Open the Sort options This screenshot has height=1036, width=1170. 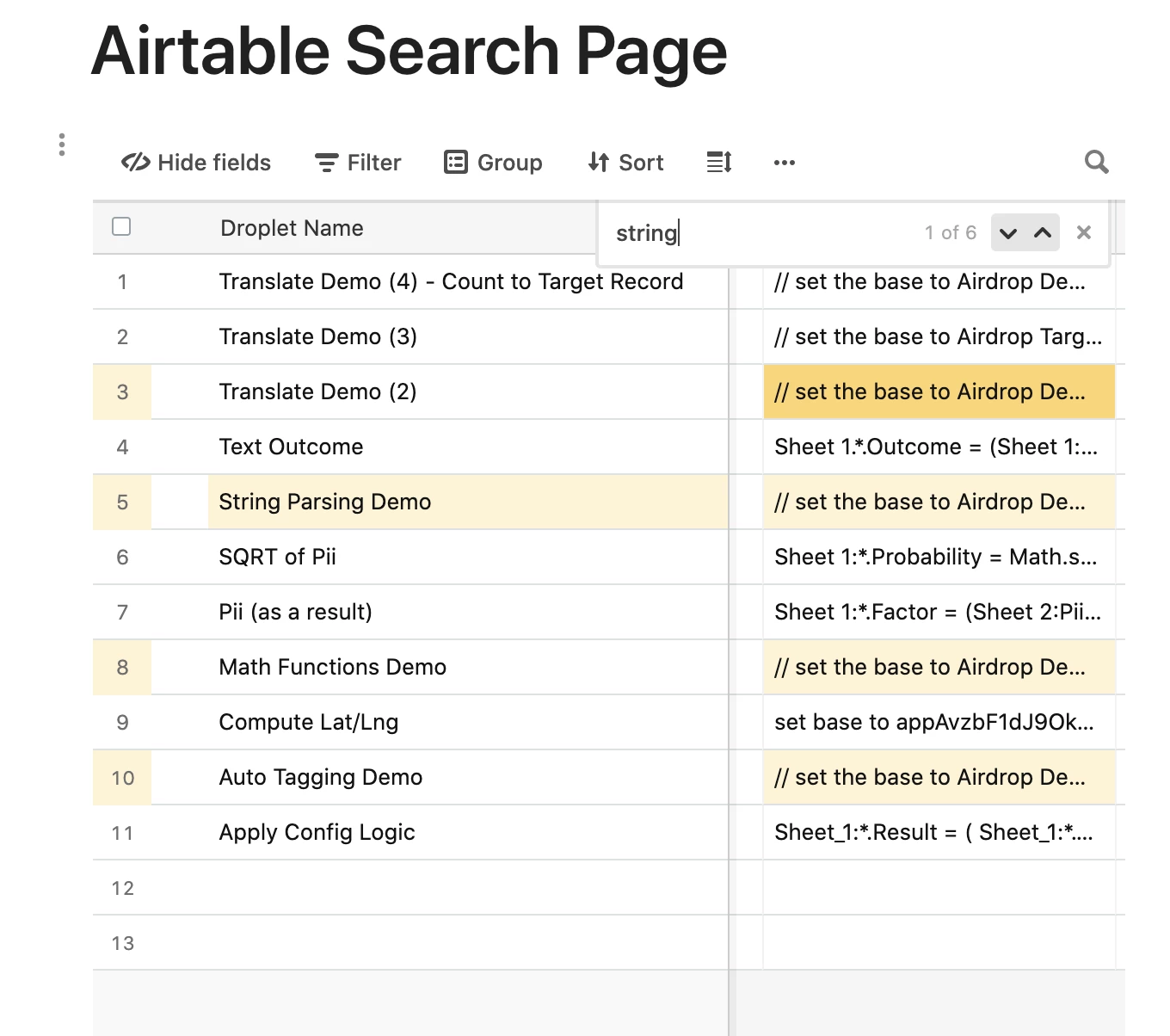(625, 163)
